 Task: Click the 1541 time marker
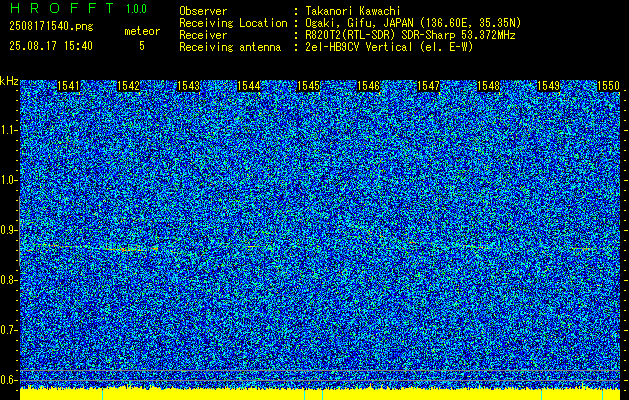(69, 86)
